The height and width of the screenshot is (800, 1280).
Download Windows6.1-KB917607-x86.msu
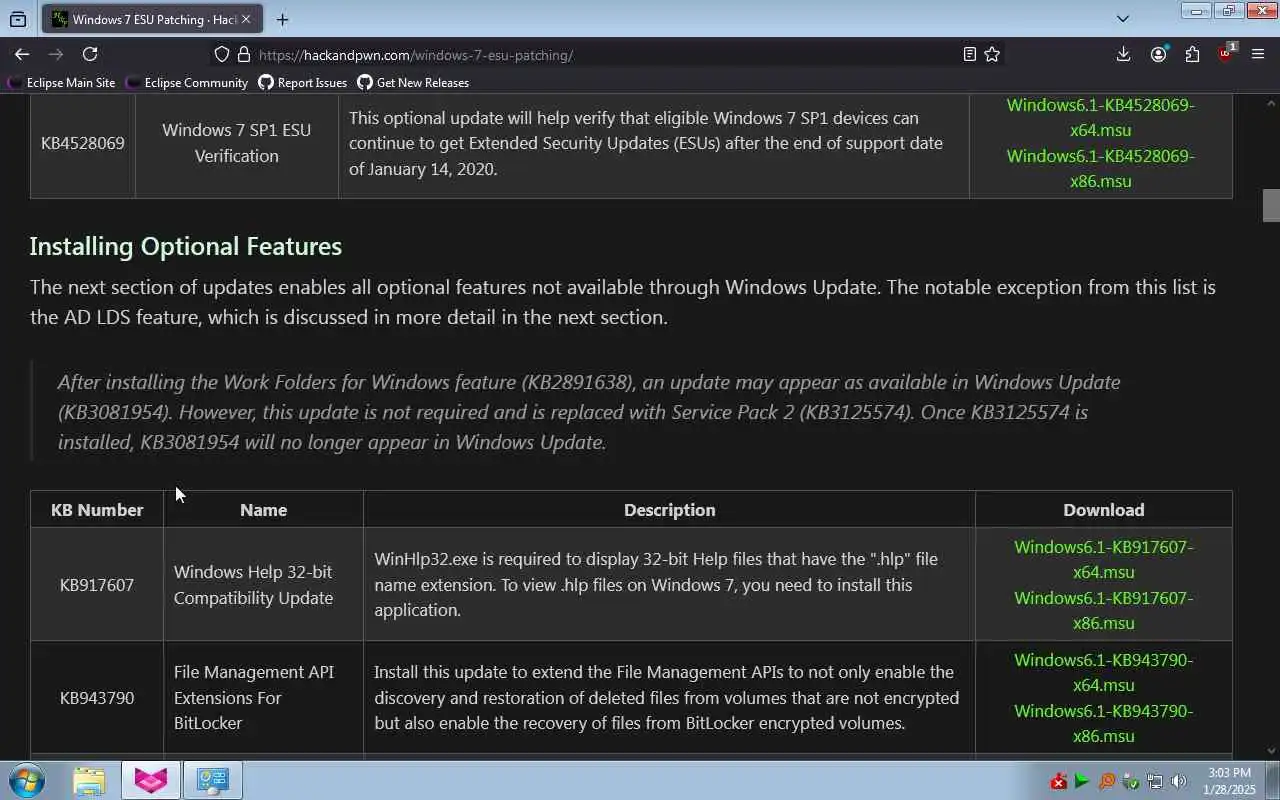pos(1104,610)
